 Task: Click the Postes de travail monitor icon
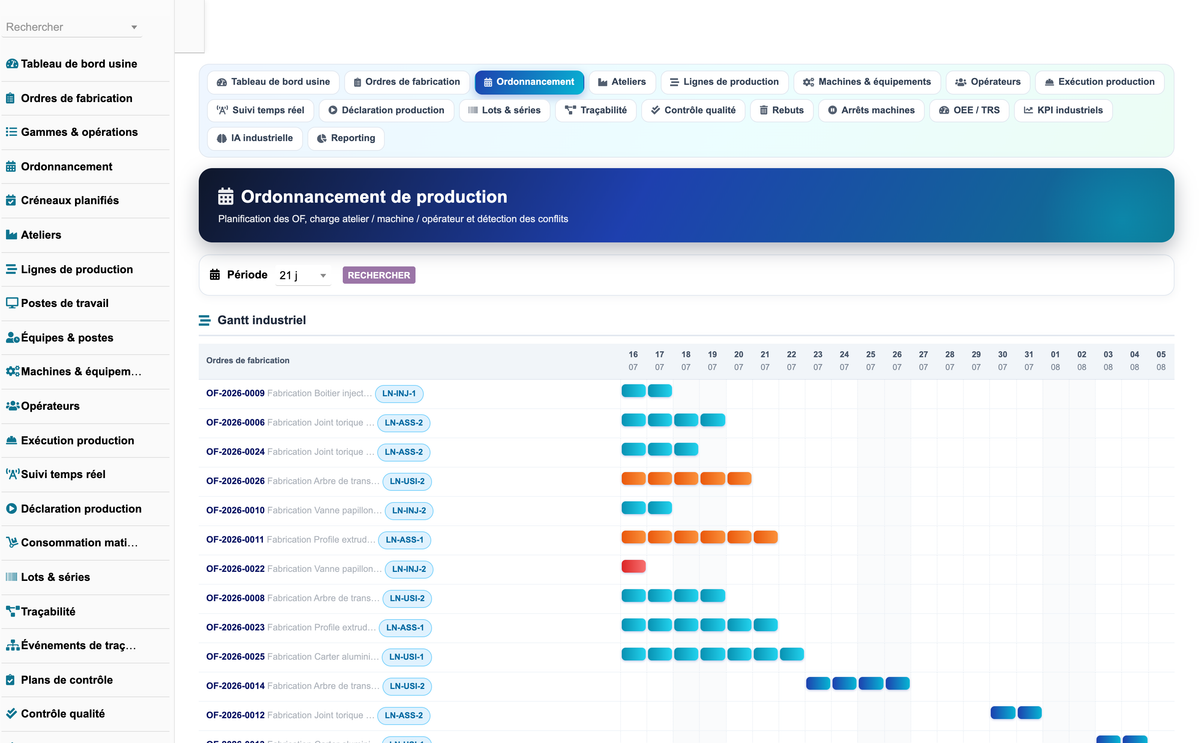coord(12,303)
